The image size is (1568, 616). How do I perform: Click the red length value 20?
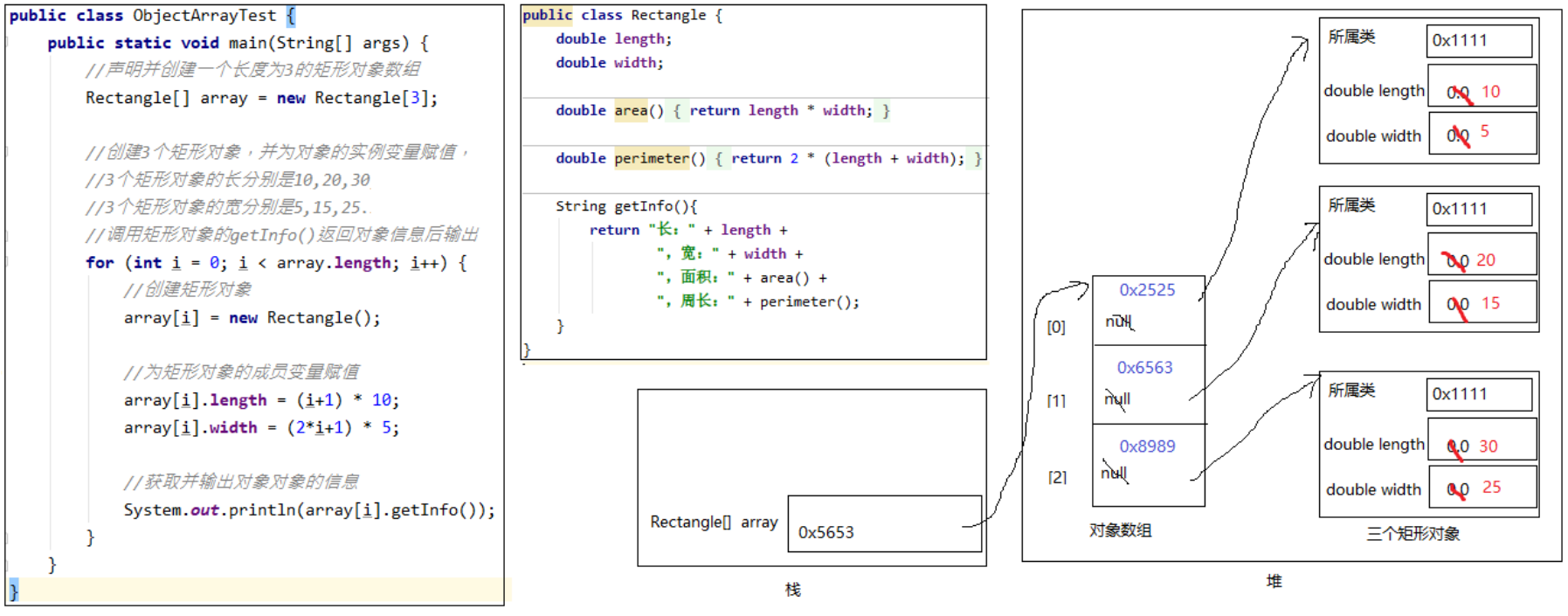1486,260
